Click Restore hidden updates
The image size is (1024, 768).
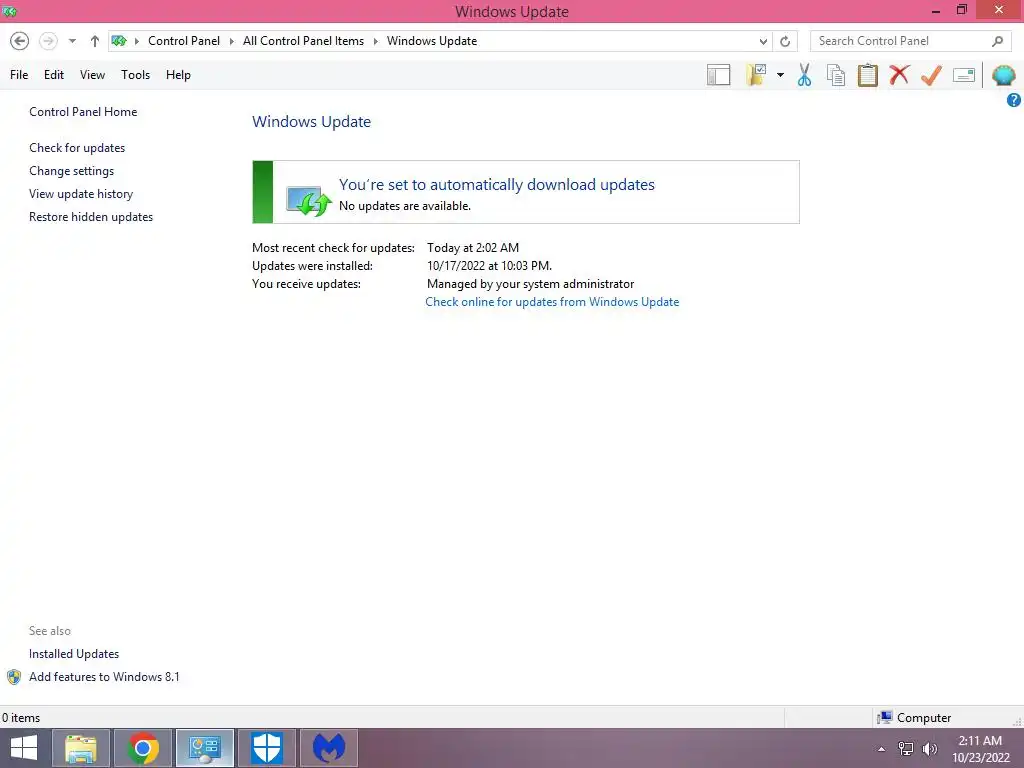click(x=91, y=217)
